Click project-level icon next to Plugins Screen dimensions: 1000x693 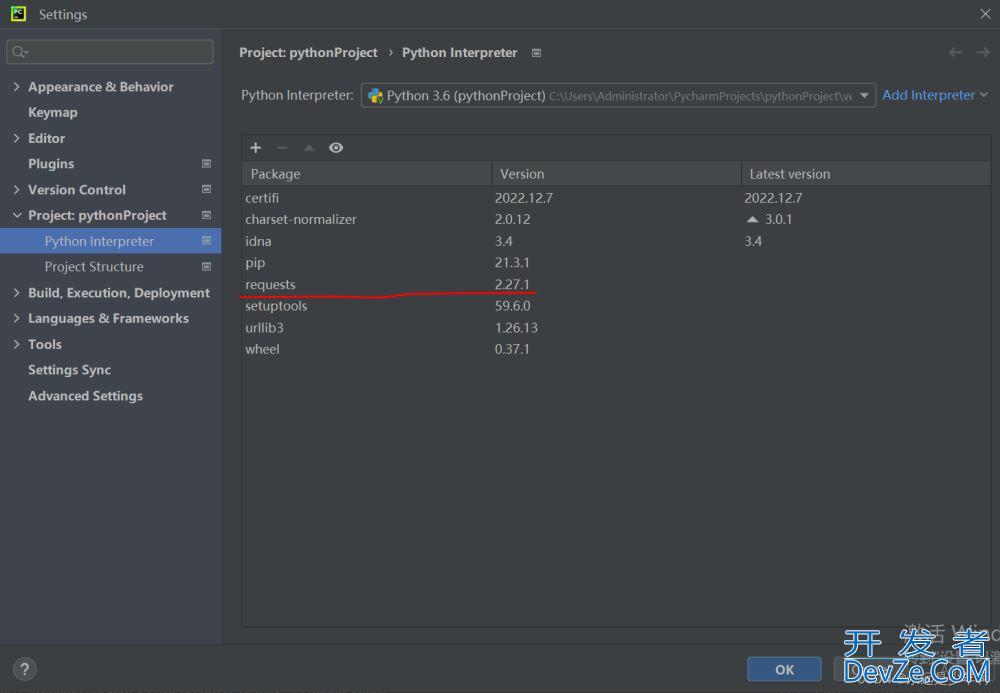[x=207, y=164]
